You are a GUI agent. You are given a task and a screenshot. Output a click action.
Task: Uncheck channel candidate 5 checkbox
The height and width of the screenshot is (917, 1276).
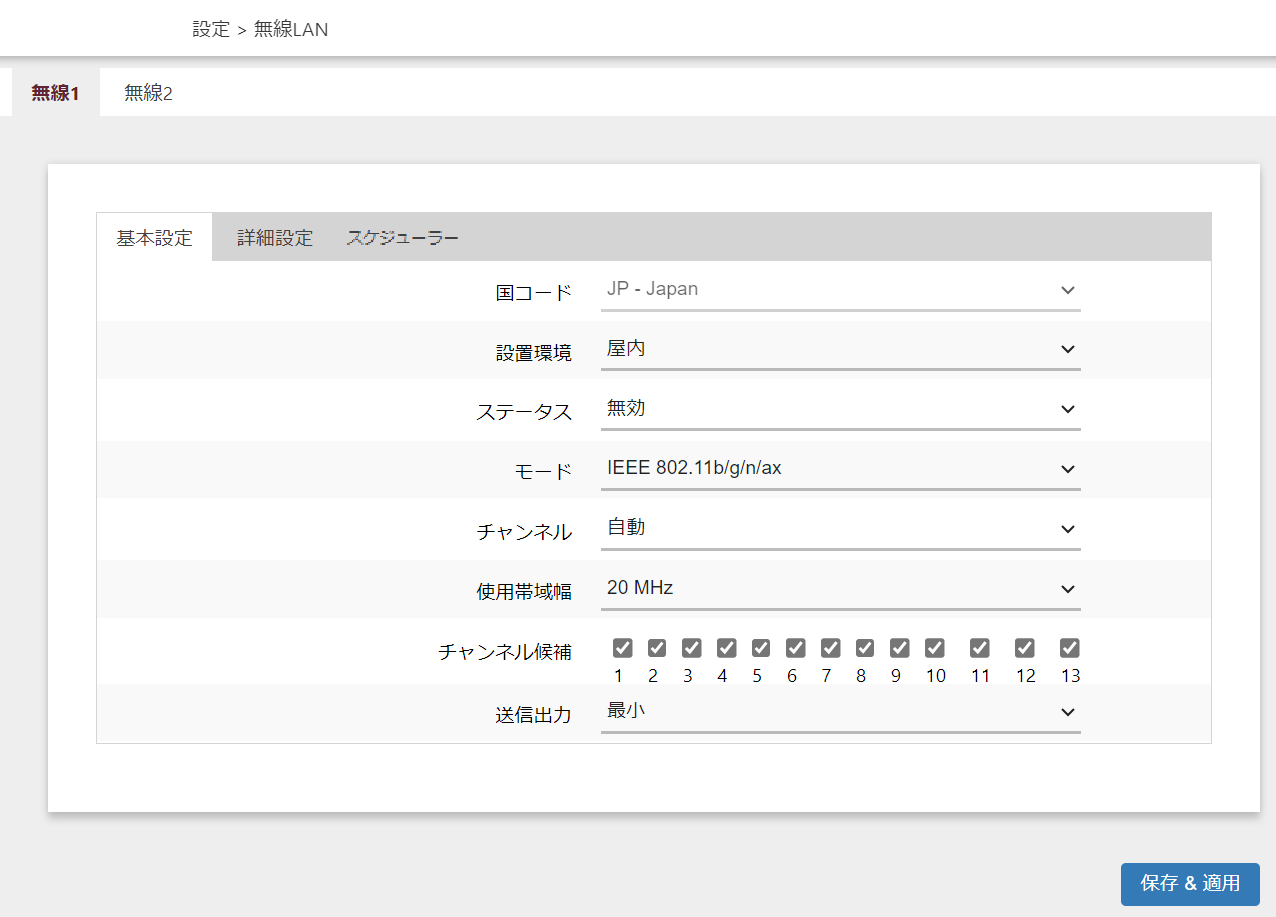pos(761,648)
